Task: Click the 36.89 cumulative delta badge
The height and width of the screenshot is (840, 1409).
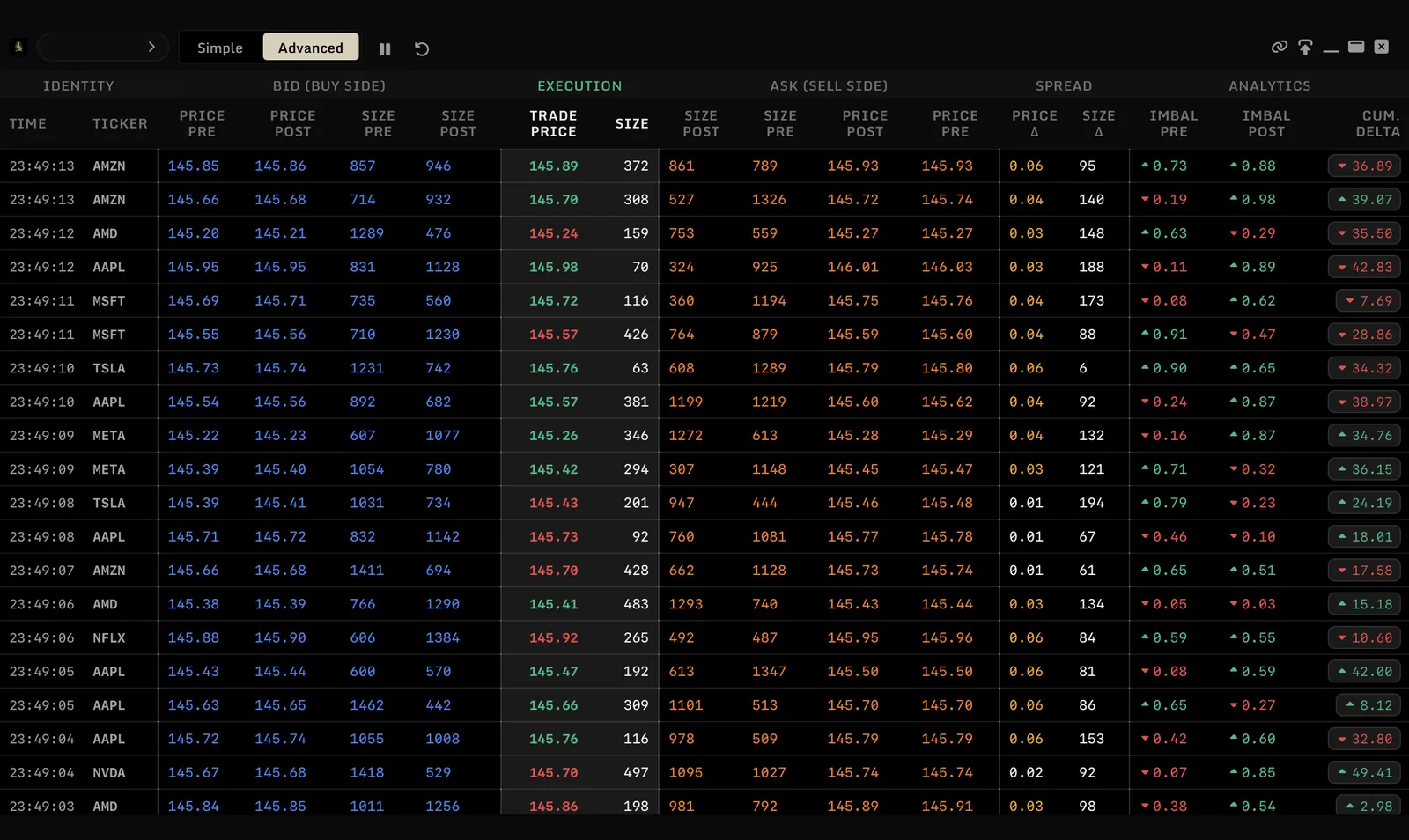Action: (1365, 166)
